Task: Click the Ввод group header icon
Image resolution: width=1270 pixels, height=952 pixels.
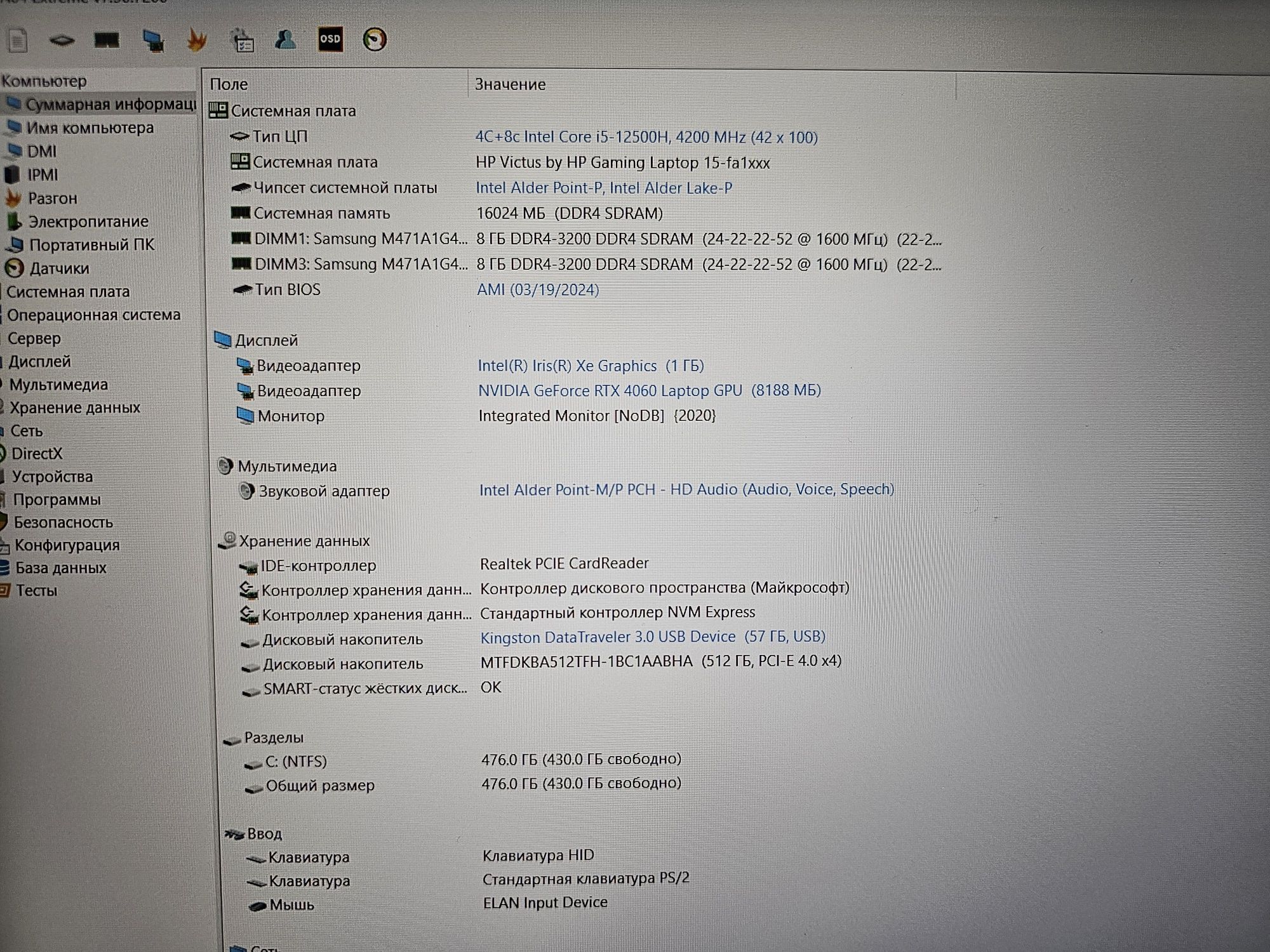Action: point(234,834)
